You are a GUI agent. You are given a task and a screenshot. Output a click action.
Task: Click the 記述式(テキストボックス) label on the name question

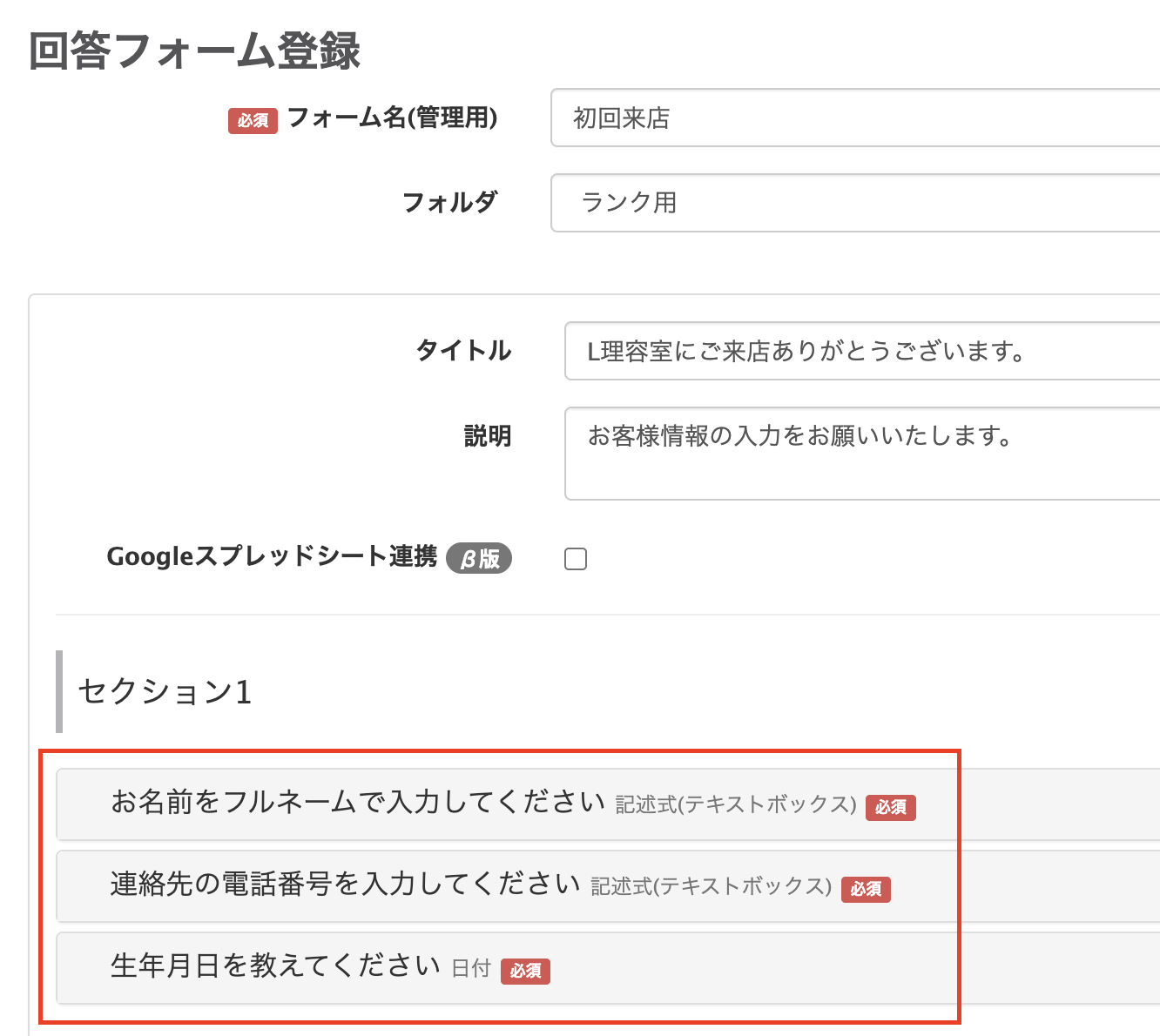736,806
